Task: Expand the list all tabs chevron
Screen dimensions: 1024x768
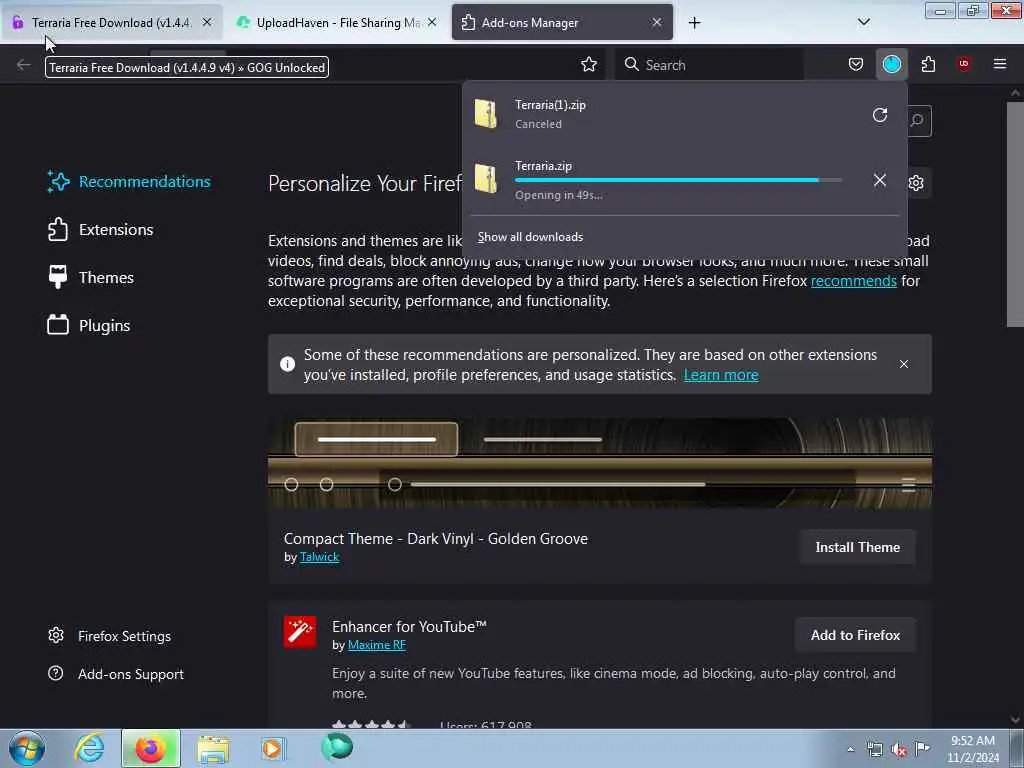Action: click(x=863, y=22)
